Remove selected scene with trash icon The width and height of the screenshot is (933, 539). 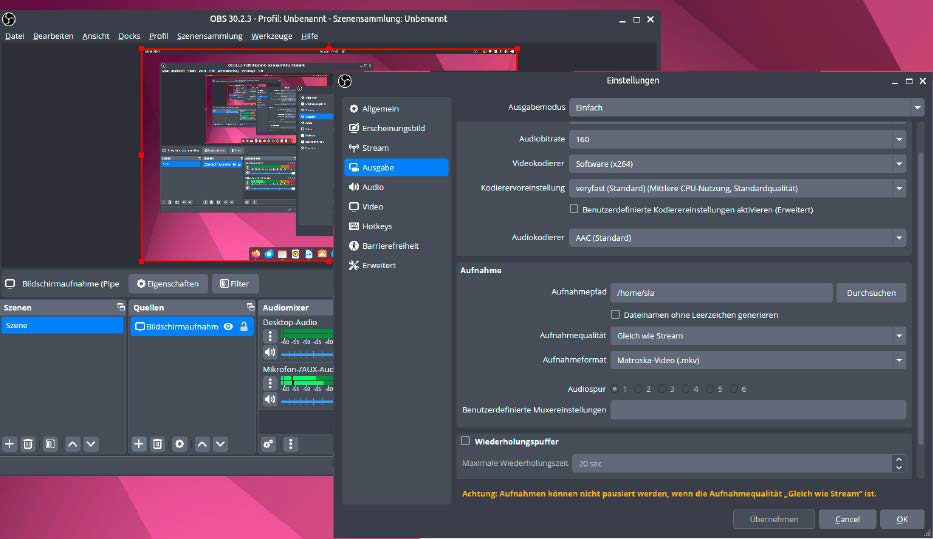point(28,444)
